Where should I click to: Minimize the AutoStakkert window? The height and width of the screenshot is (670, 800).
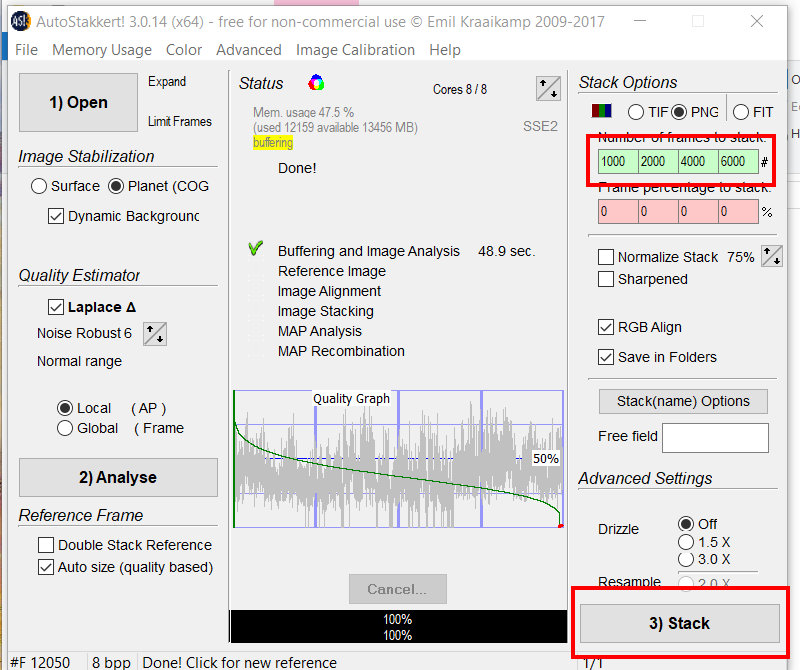640,21
